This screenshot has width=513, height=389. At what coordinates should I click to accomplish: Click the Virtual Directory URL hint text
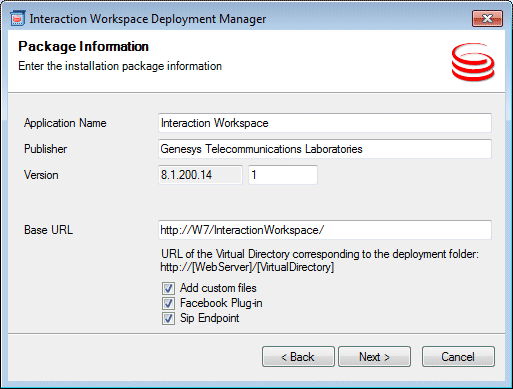(320, 260)
